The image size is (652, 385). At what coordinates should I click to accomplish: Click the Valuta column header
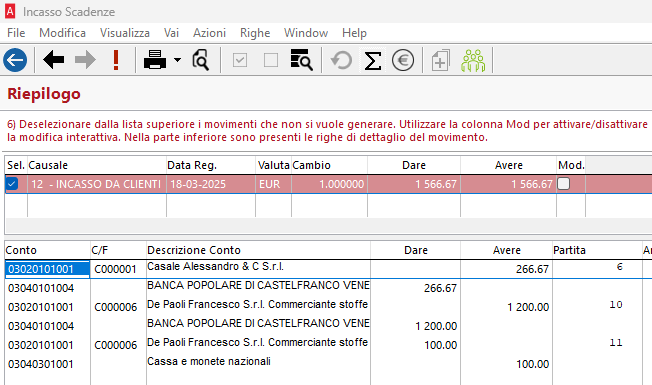tap(273, 165)
